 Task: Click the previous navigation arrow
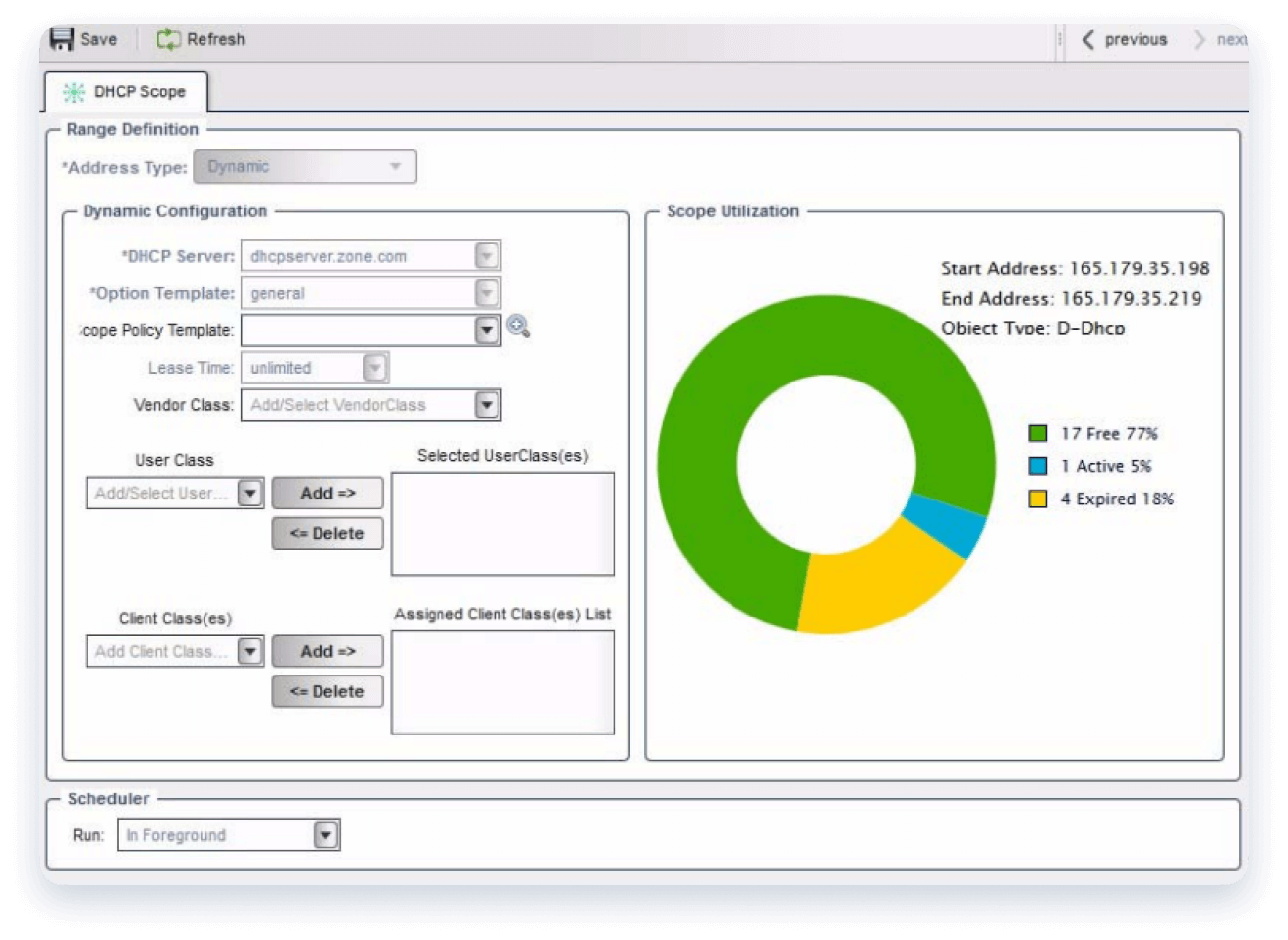(x=1087, y=39)
